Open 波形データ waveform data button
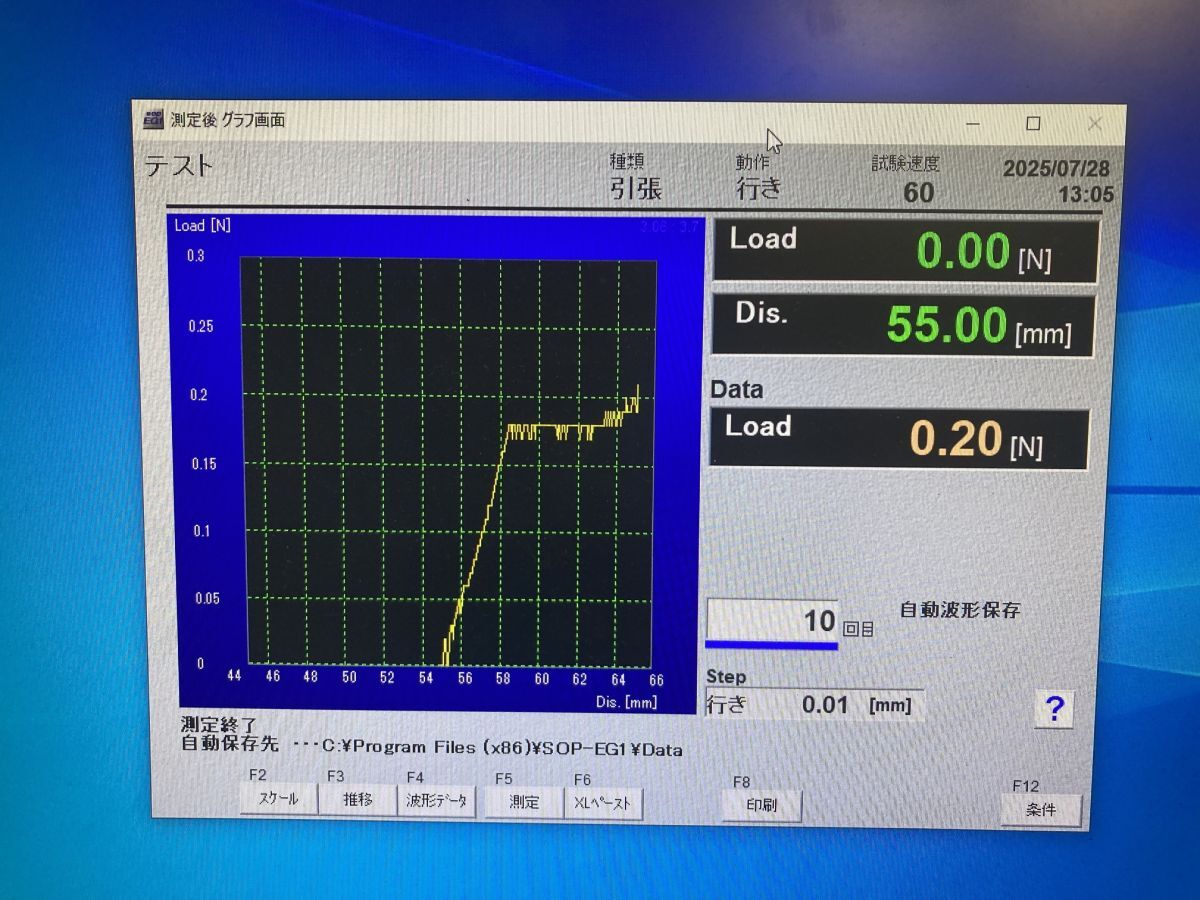 pyautogui.click(x=438, y=801)
